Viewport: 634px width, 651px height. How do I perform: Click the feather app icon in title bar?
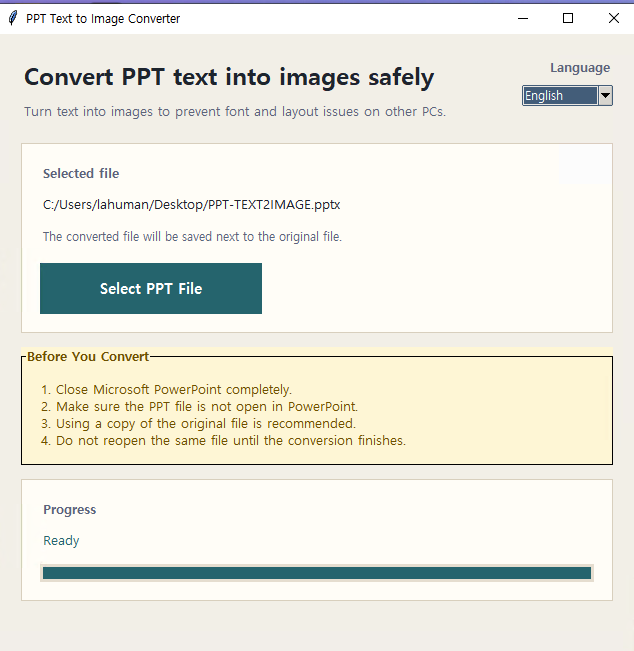[13, 18]
